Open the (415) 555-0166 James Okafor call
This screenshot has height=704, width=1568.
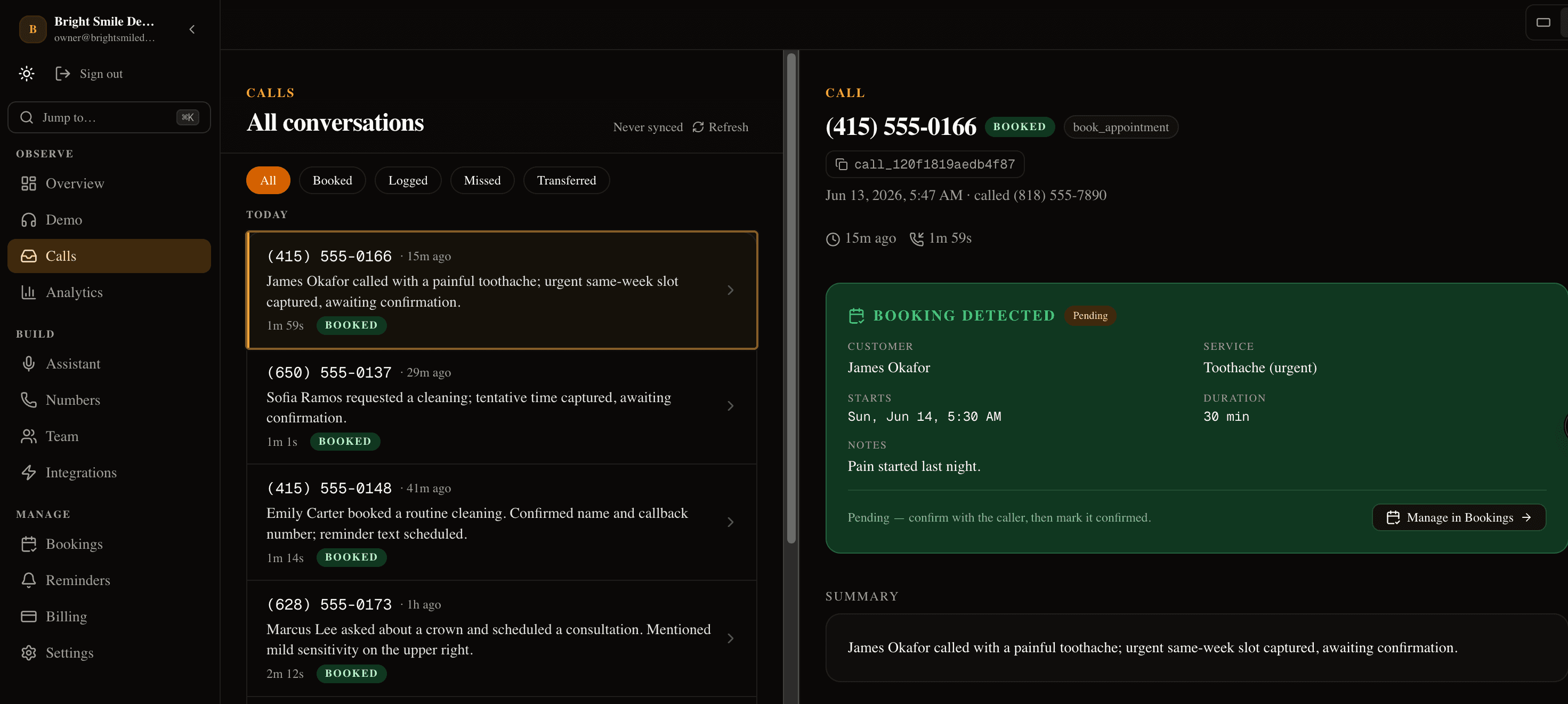(502, 290)
